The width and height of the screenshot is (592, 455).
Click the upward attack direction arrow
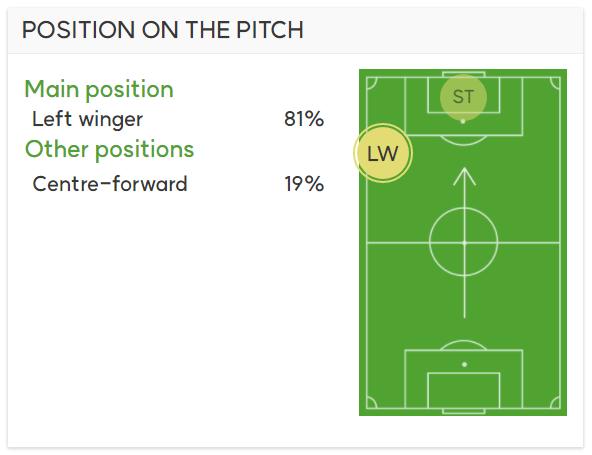point(464,243)
